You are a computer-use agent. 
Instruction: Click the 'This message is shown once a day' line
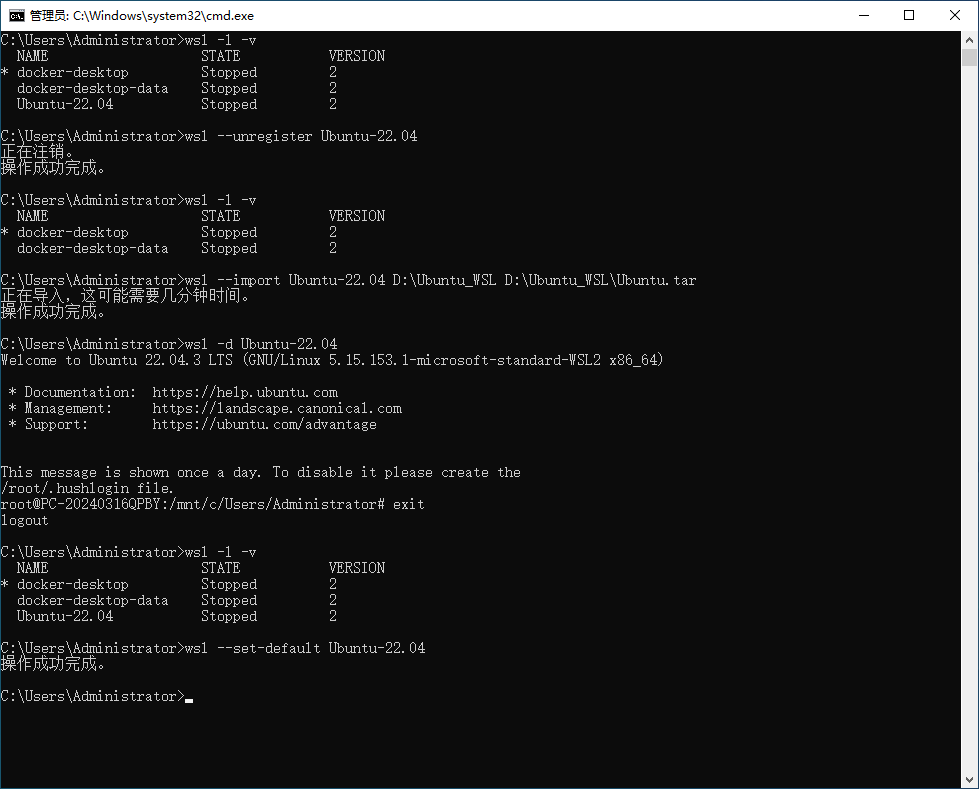(x=260, y=473)
